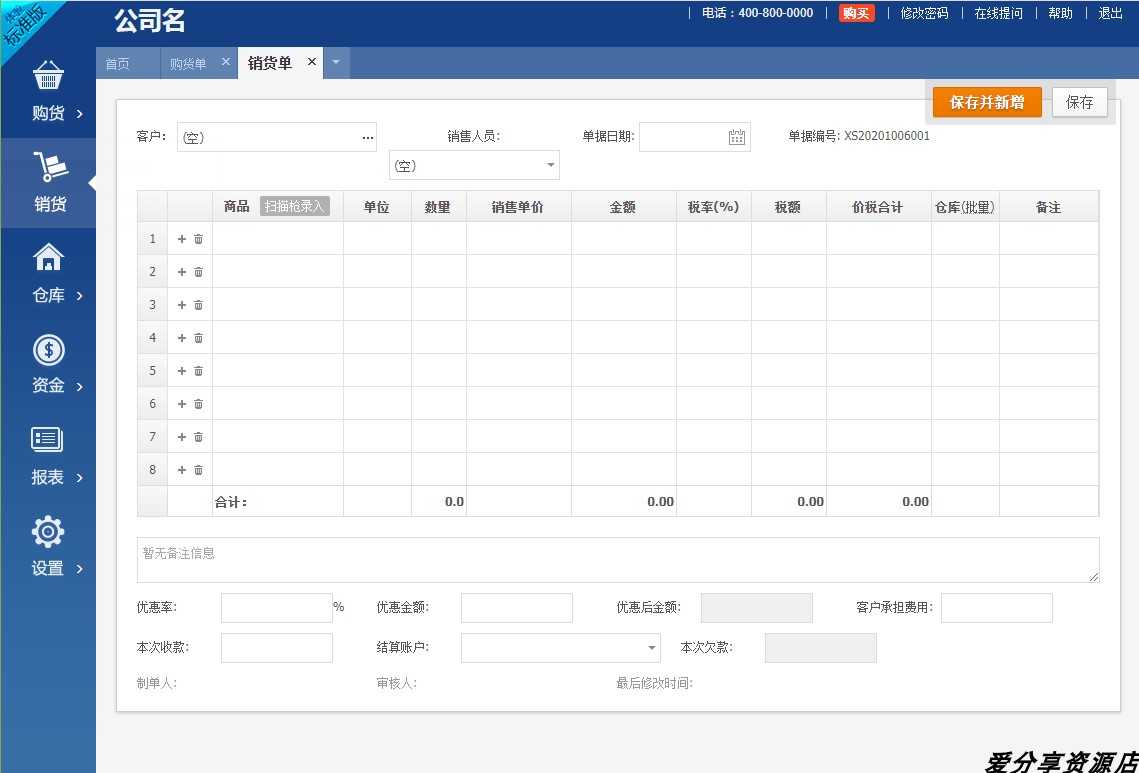Delete row 5 with trash icon
This screenshot has height=773, width=1139.
(198, 371)
